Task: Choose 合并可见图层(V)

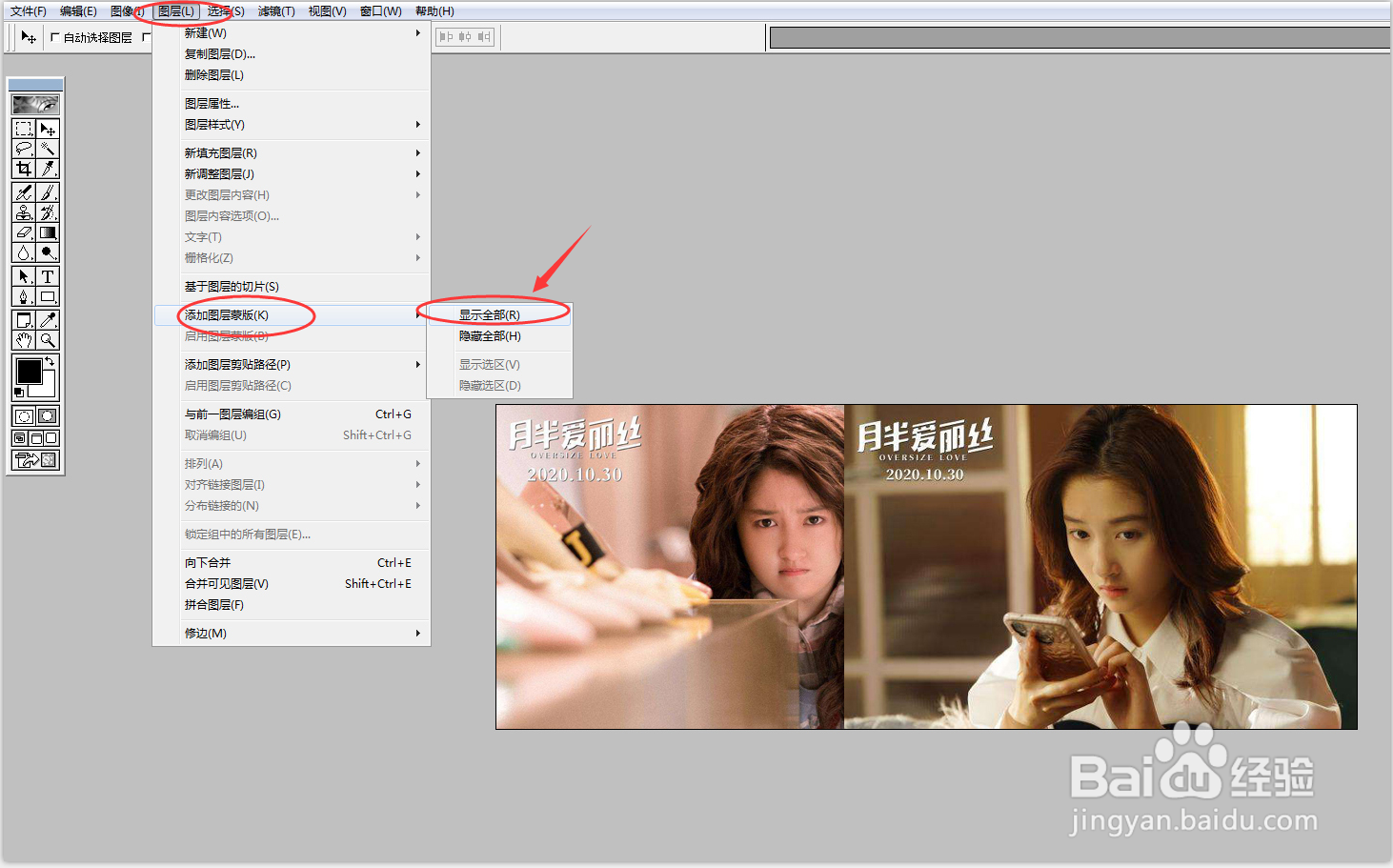Action: point(292,584)
